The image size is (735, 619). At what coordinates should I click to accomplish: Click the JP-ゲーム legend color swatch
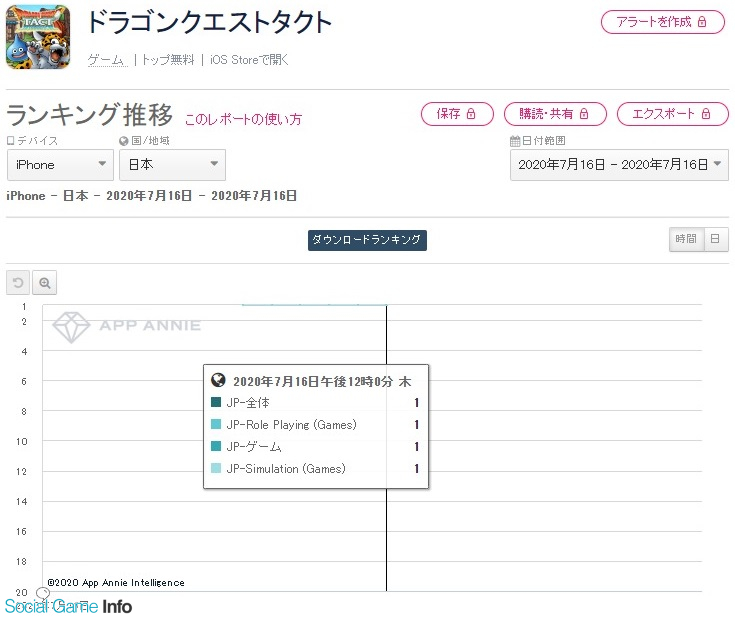coord(216,446)
